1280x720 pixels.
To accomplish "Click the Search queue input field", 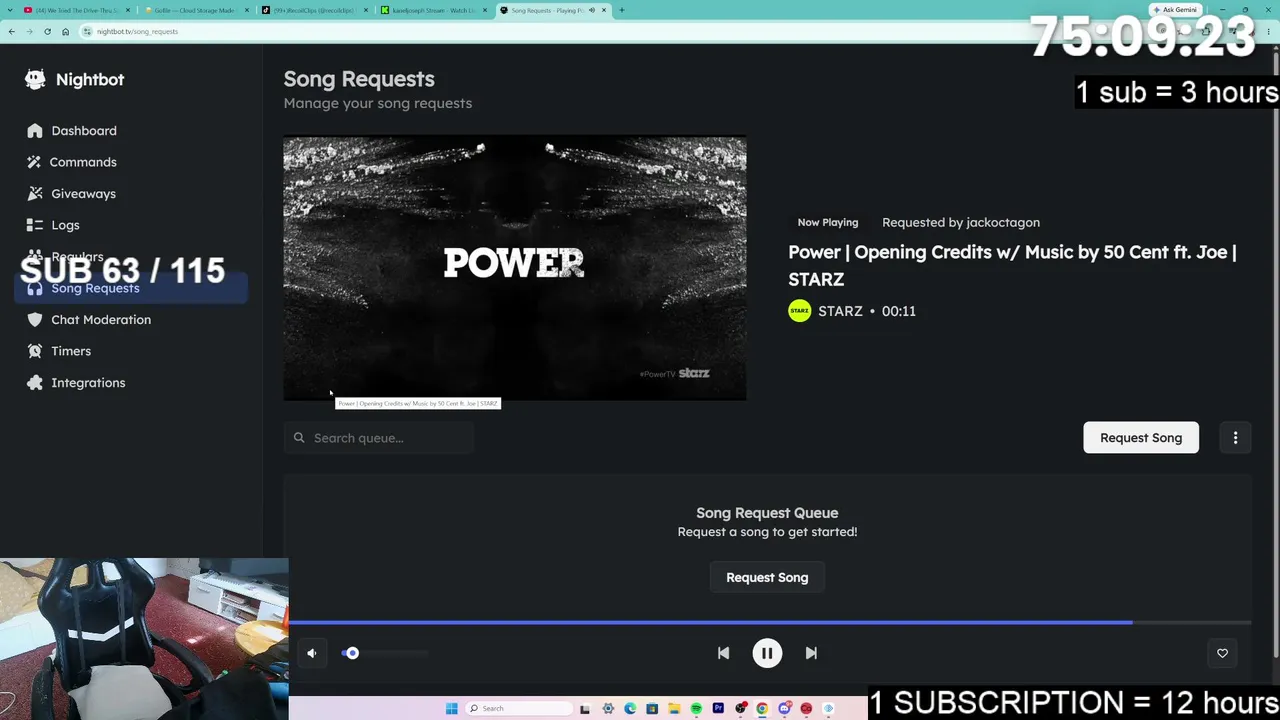I will pos(378,438).
